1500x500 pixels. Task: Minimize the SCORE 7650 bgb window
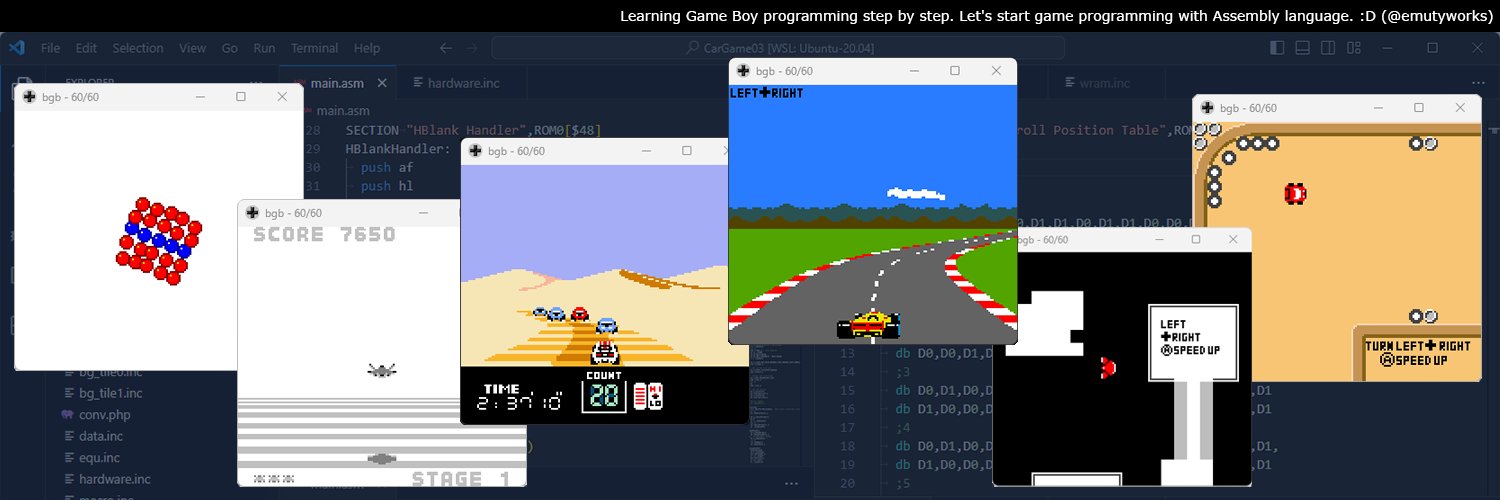[x=424, y=212]
